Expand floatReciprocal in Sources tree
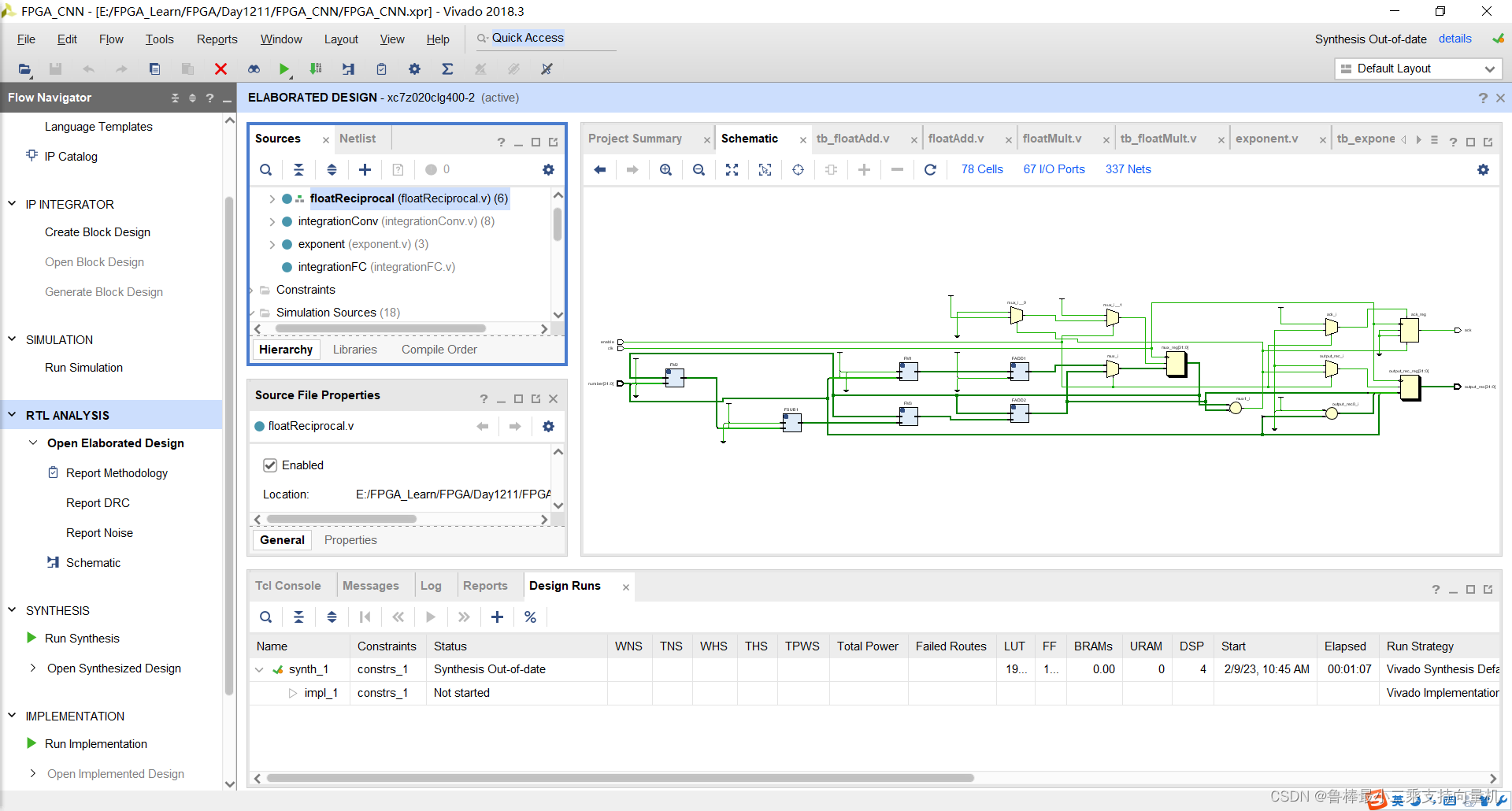 [x=272, y=199]
